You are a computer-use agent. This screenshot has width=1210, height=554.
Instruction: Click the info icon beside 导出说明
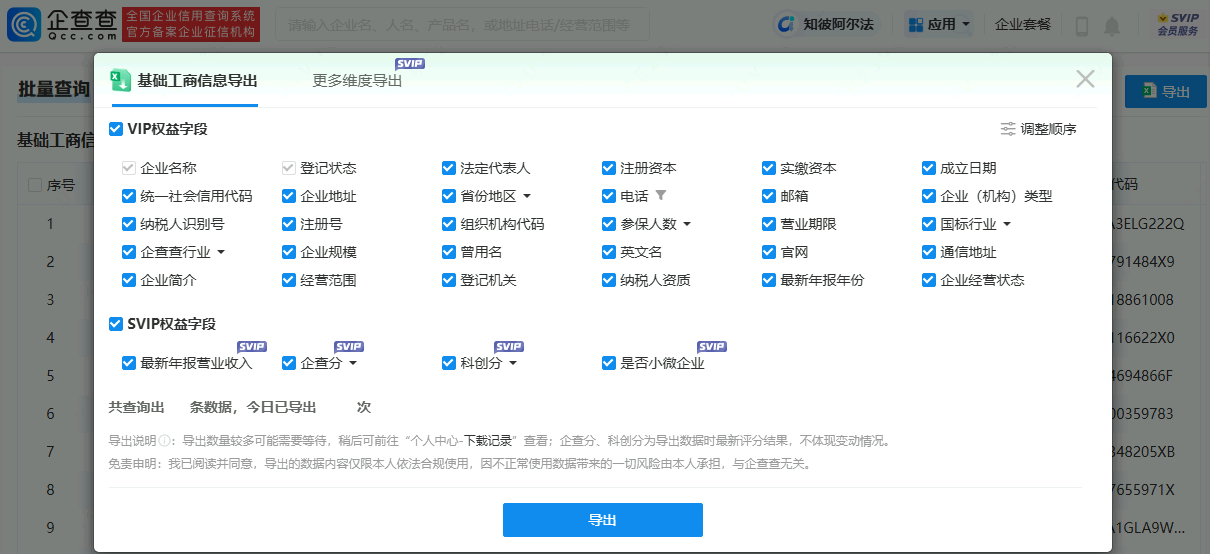click(164, 441)
